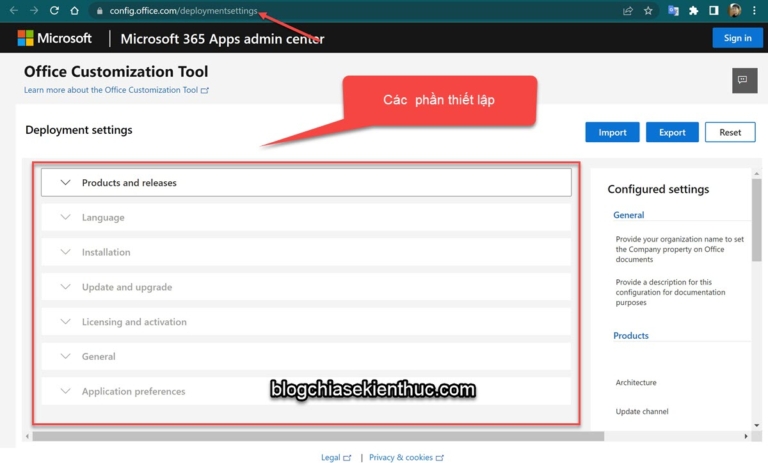
Task: Click the organization name setting description
Action: click(x=679, y=249)
